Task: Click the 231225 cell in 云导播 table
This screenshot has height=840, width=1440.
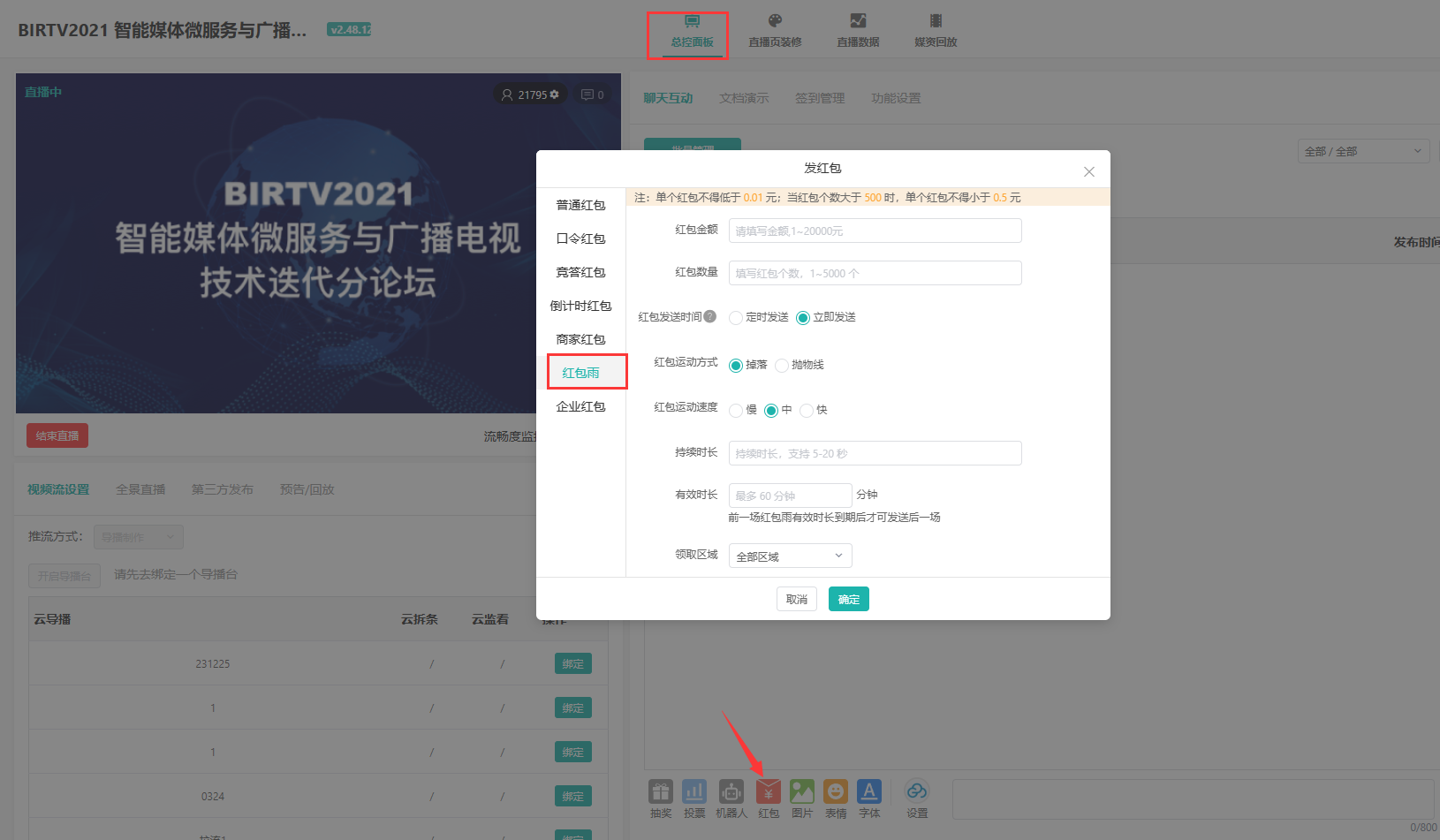Action: [x=213, y=663]
